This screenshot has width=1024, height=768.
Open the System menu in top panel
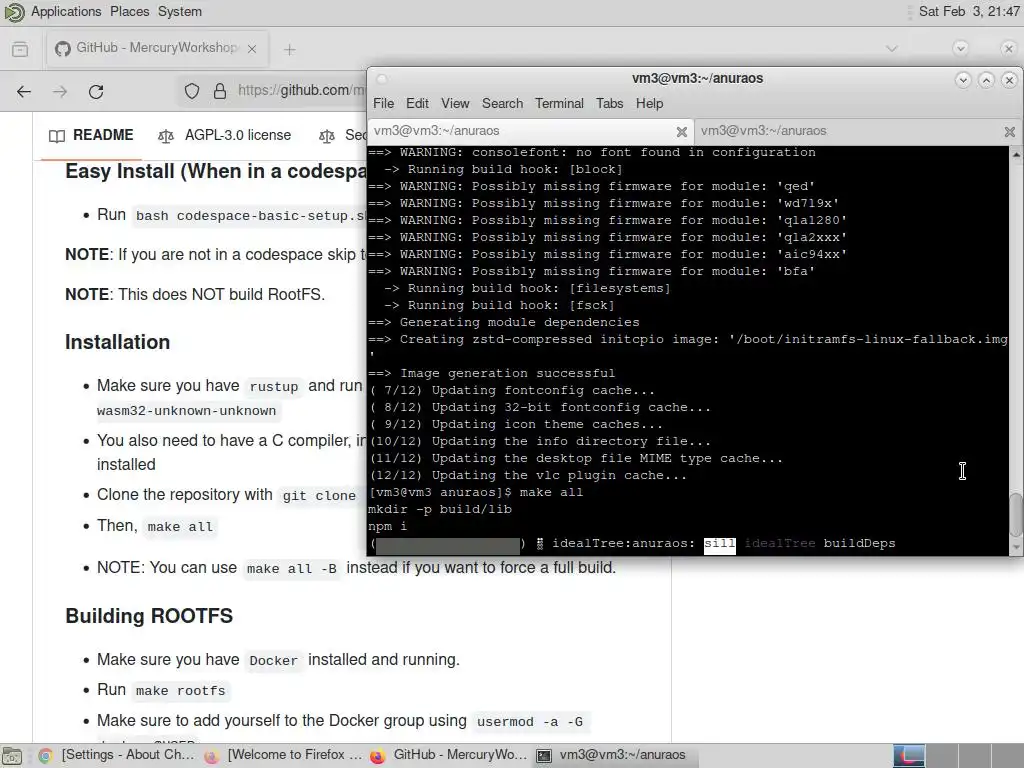(x=180, y=12)
